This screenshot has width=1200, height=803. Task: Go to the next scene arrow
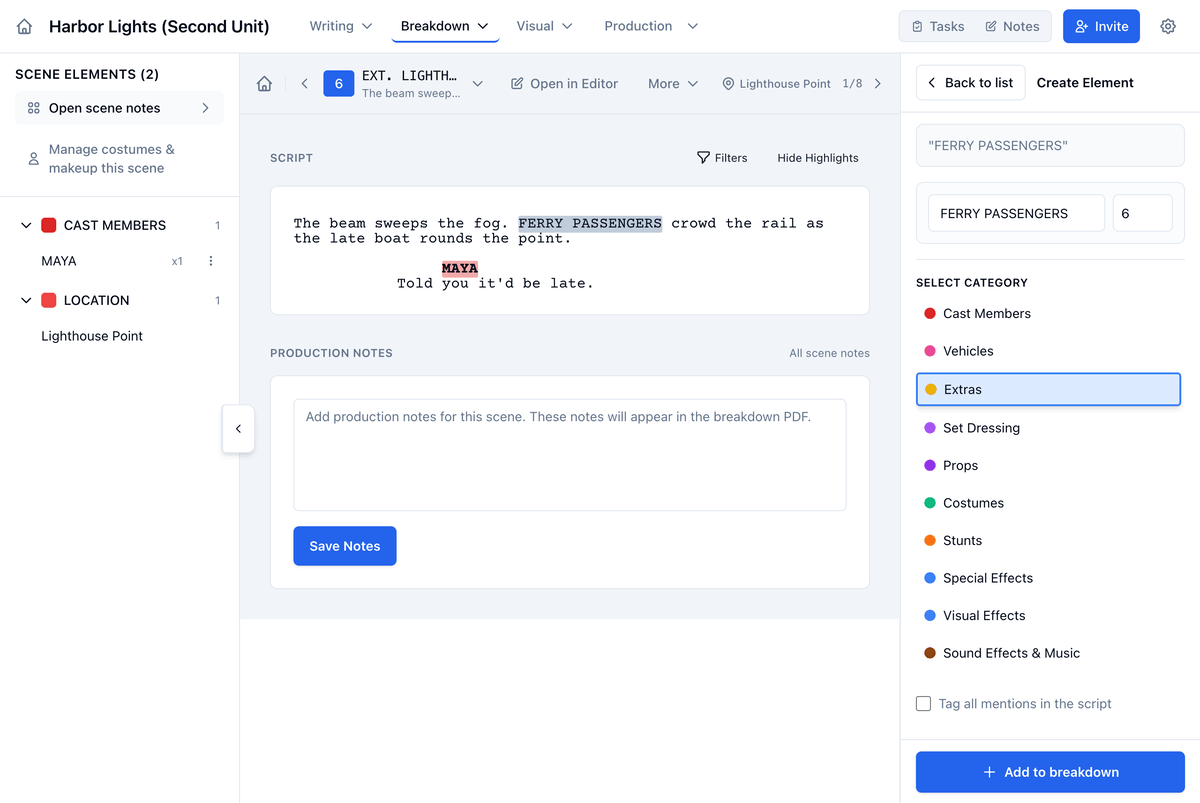coord(878,84)
